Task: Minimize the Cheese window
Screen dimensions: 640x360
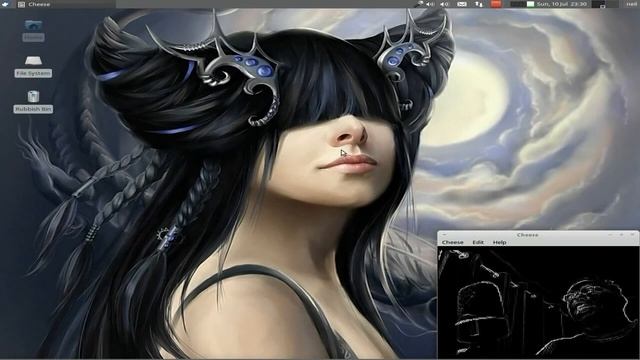Action: point(610,235)
